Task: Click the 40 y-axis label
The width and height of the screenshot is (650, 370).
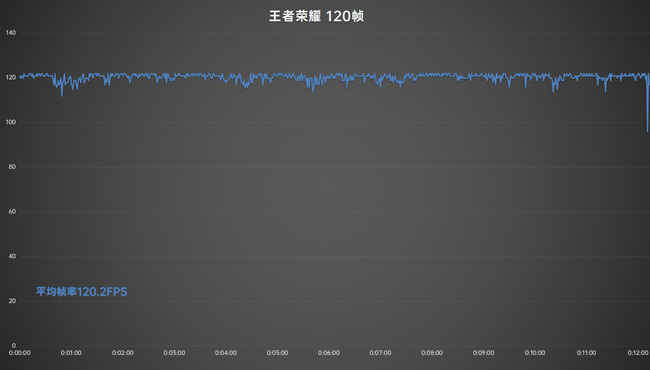Action: click(12, 256)
